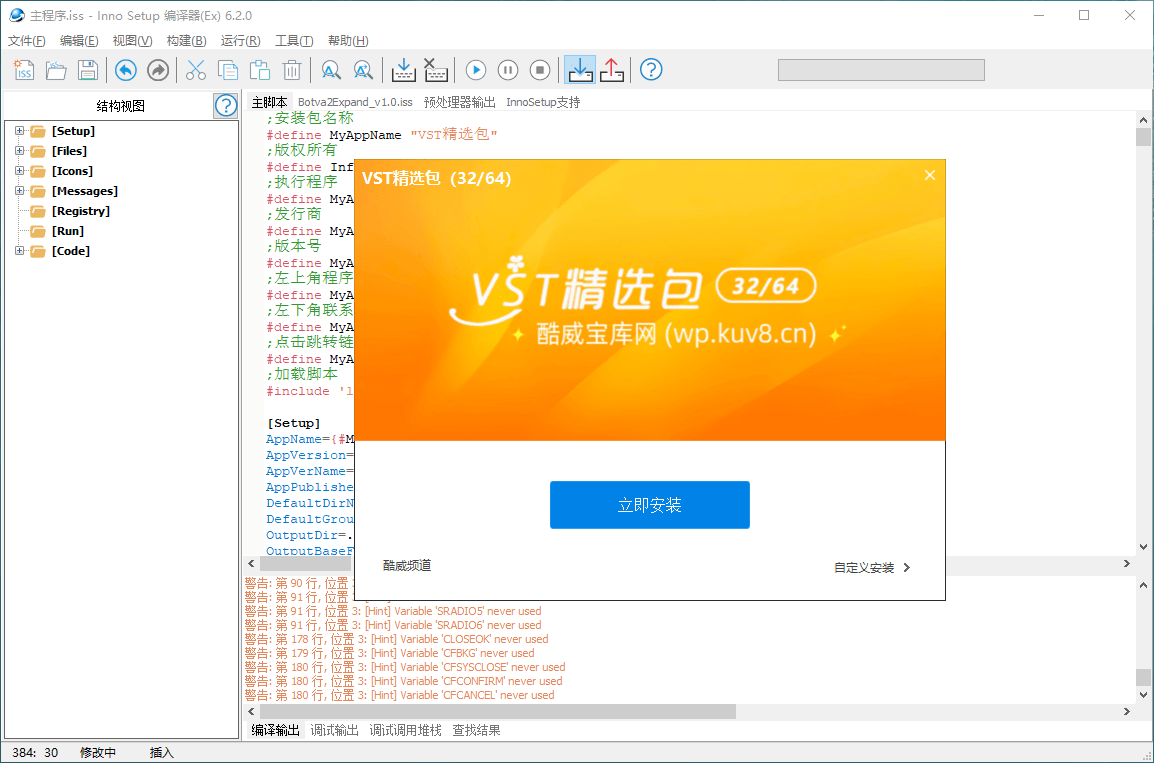Open the 帮助(H) menu
1154x763 pixels.
[x=348, y=40]
